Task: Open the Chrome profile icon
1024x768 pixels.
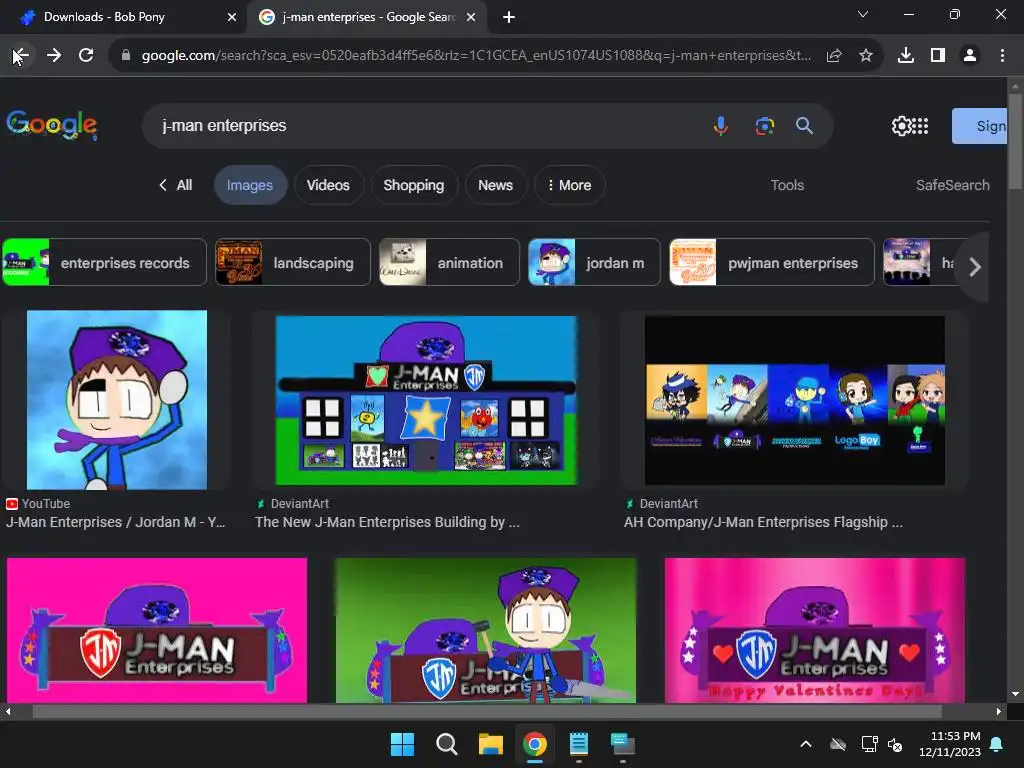Action: click(x=970, y=56)
